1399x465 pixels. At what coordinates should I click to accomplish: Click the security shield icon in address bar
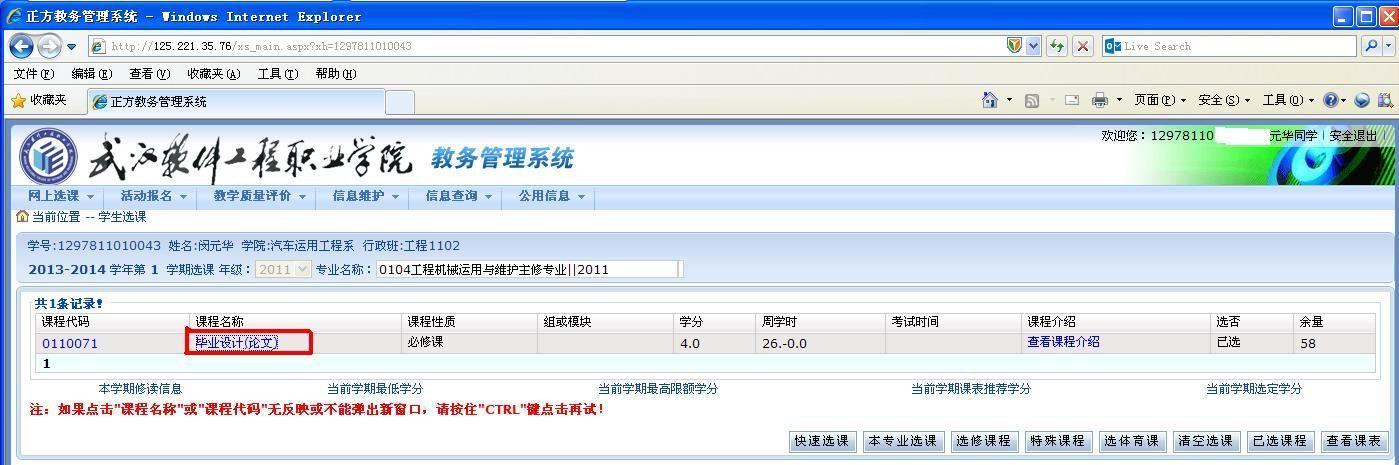click(1014, 46)
